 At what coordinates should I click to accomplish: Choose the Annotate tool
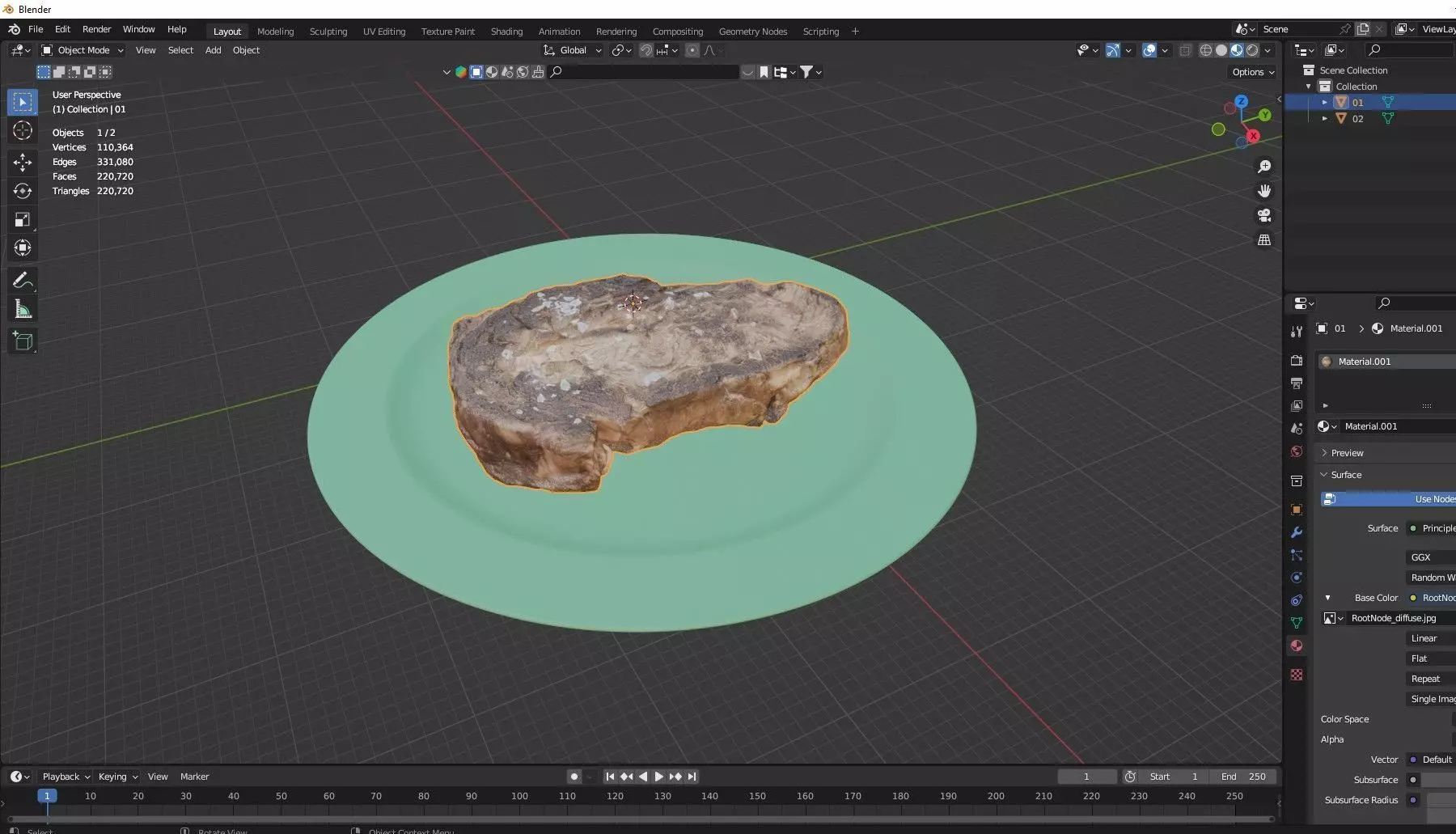pos(23,281)
